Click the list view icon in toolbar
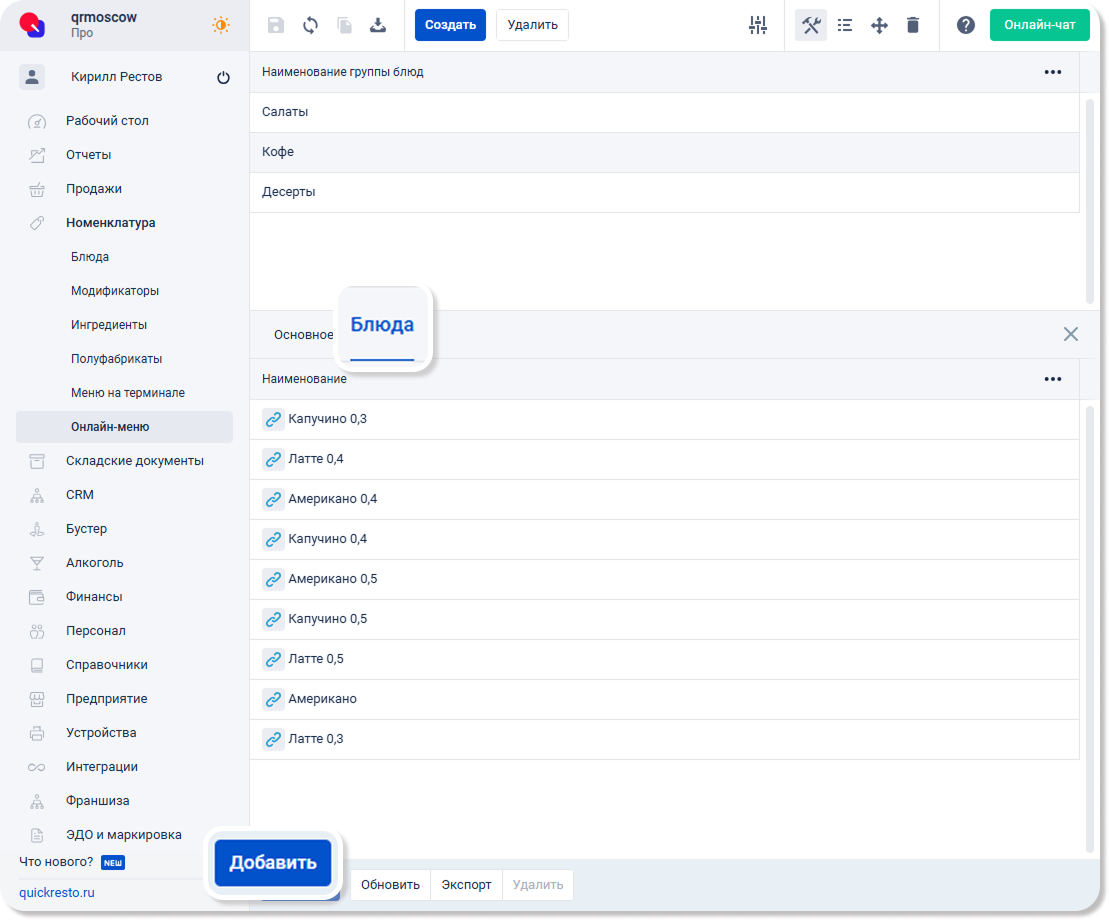The width and height of the screenshot is (1109, 920). pos(845,25)
